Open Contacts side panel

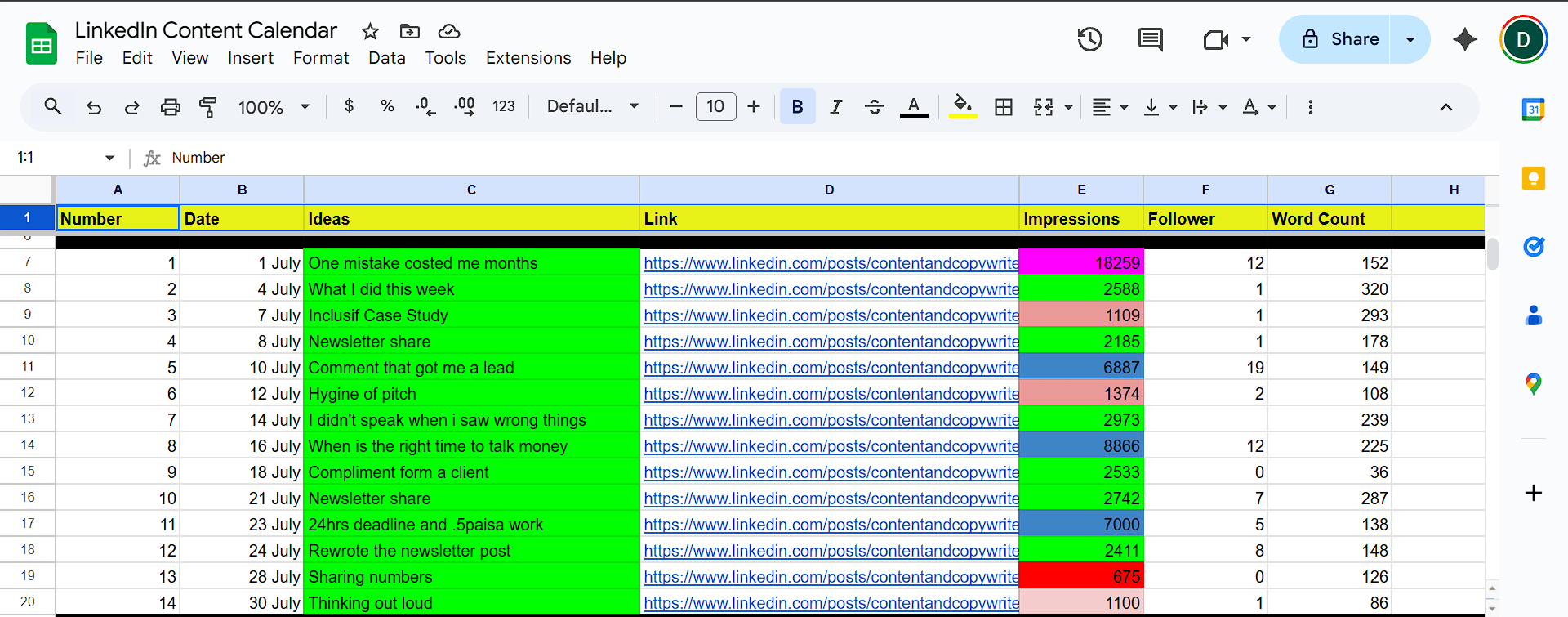[x=1533, y=315]
